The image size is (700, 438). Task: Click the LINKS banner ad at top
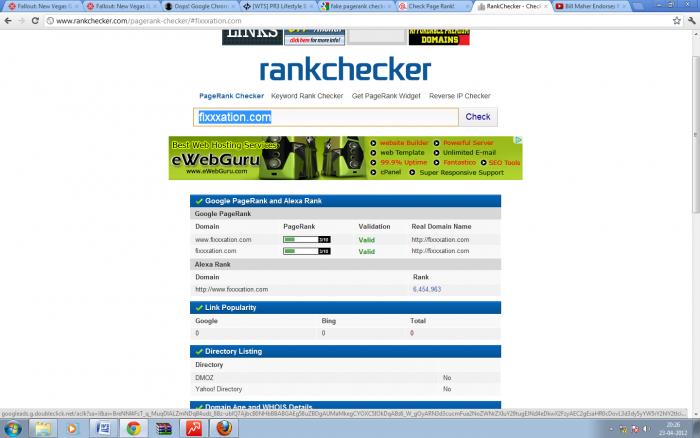(x=252, y=37)
